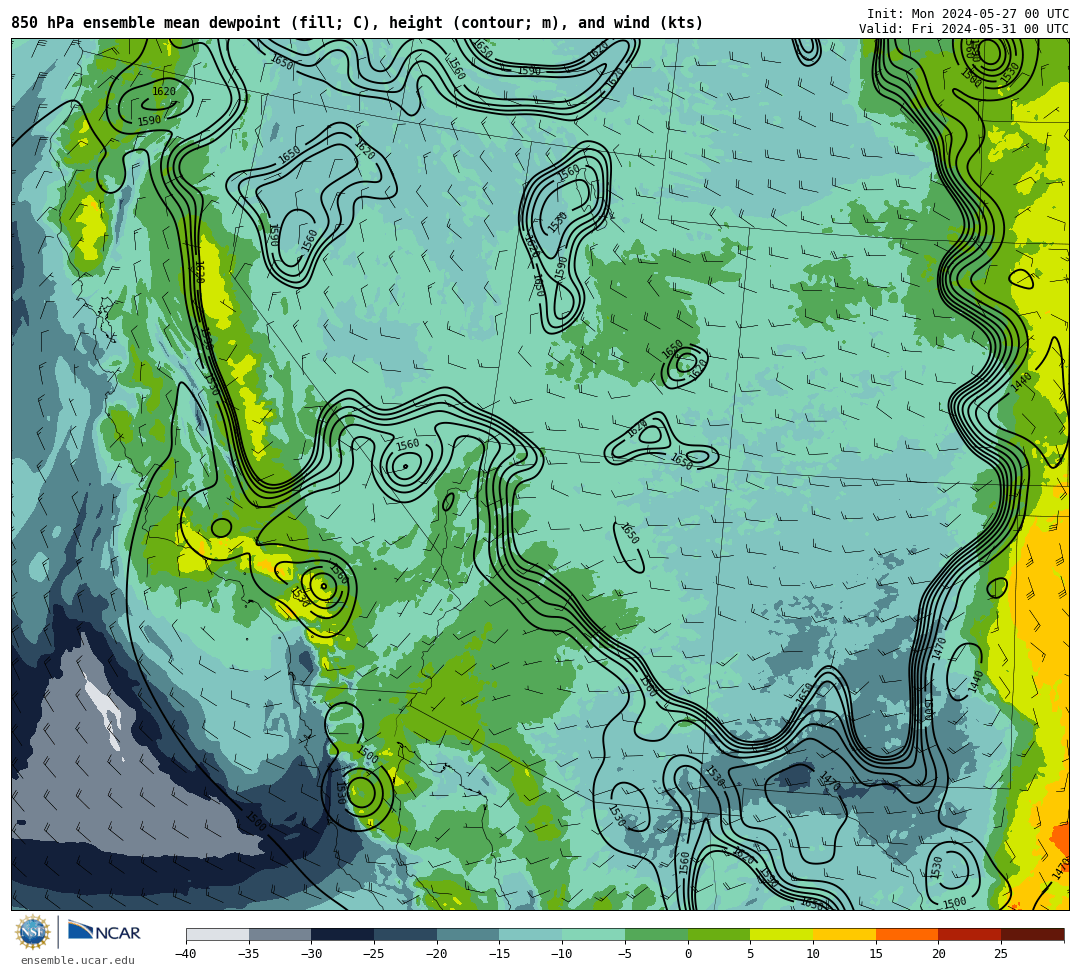Select the slate blue -25 to -20 swatch
Image resolution: width=1080 pixels, height=973 pixels.
coord(406,934)
